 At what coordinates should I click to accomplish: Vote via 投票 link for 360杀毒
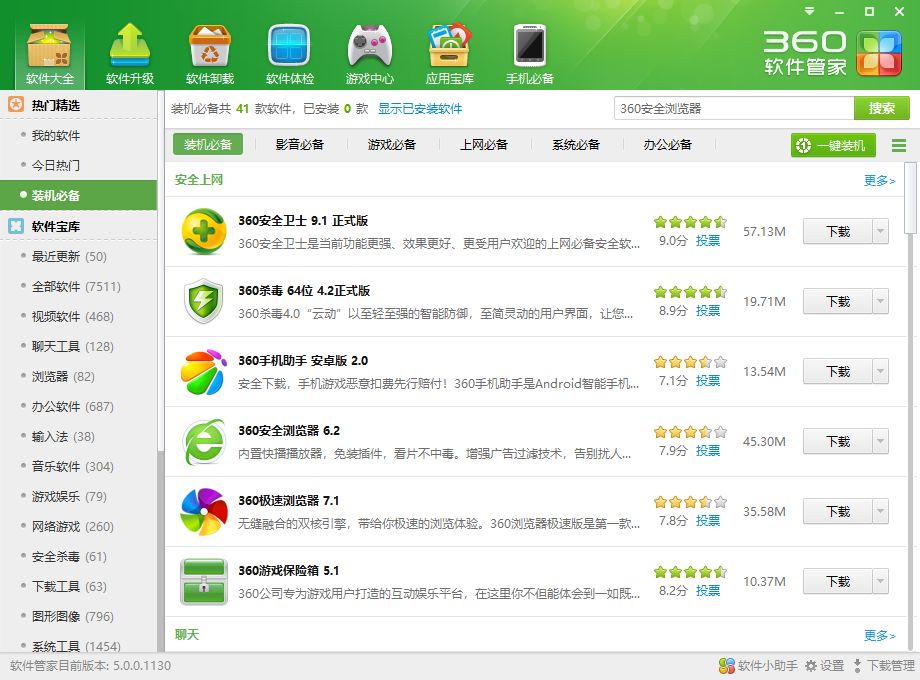(708, 310)
